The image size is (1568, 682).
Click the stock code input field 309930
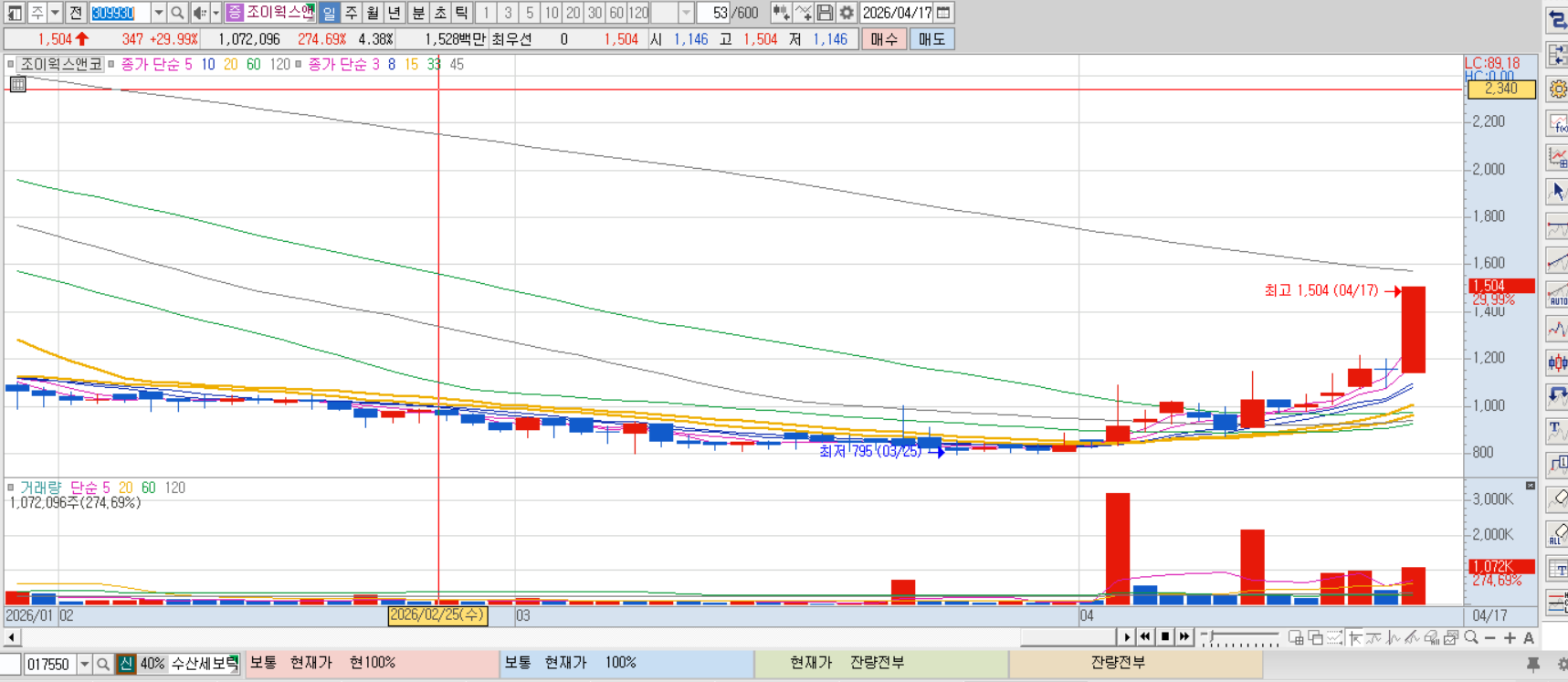[120, 13]
